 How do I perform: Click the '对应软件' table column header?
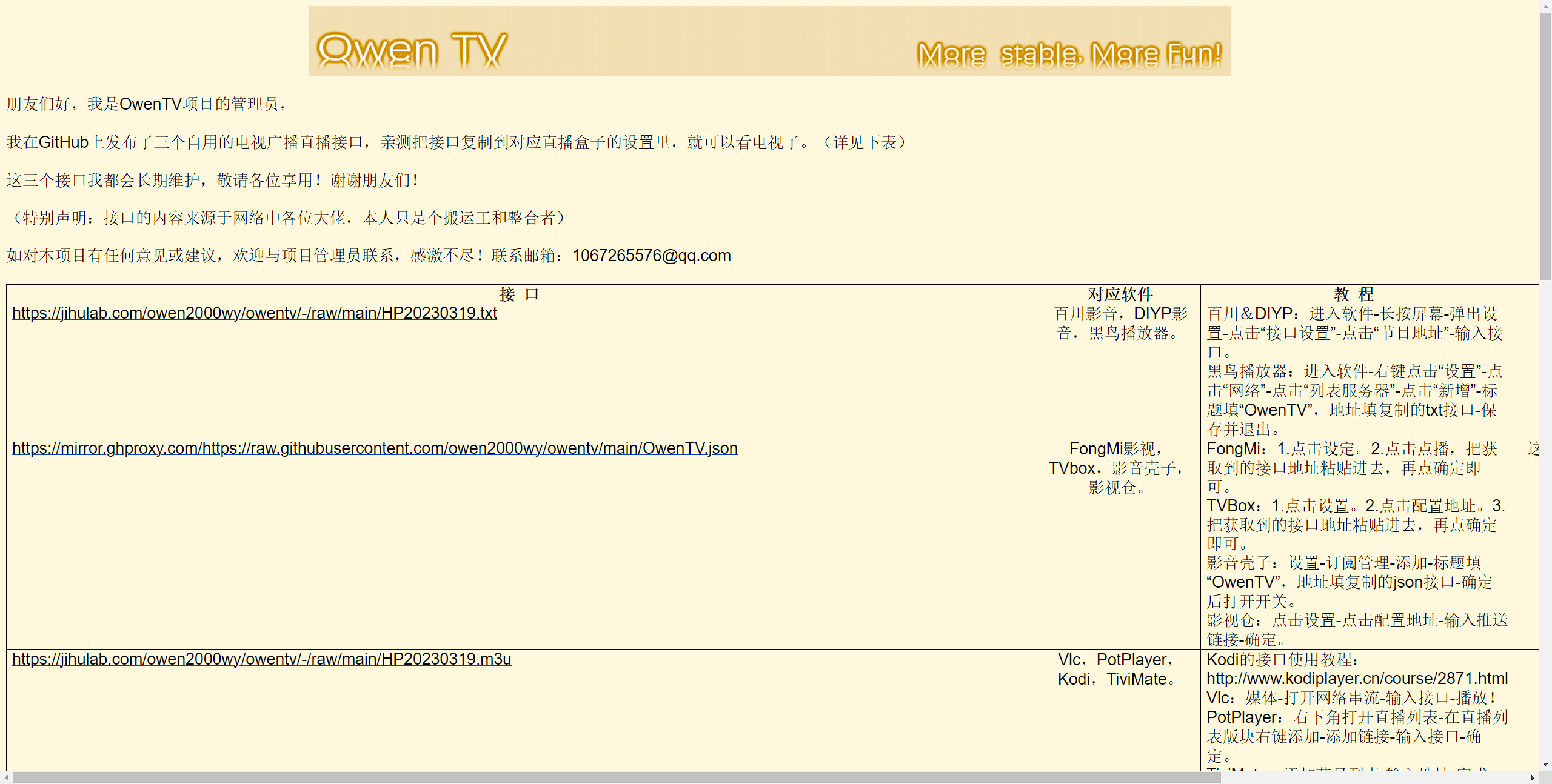[1120, 294]
